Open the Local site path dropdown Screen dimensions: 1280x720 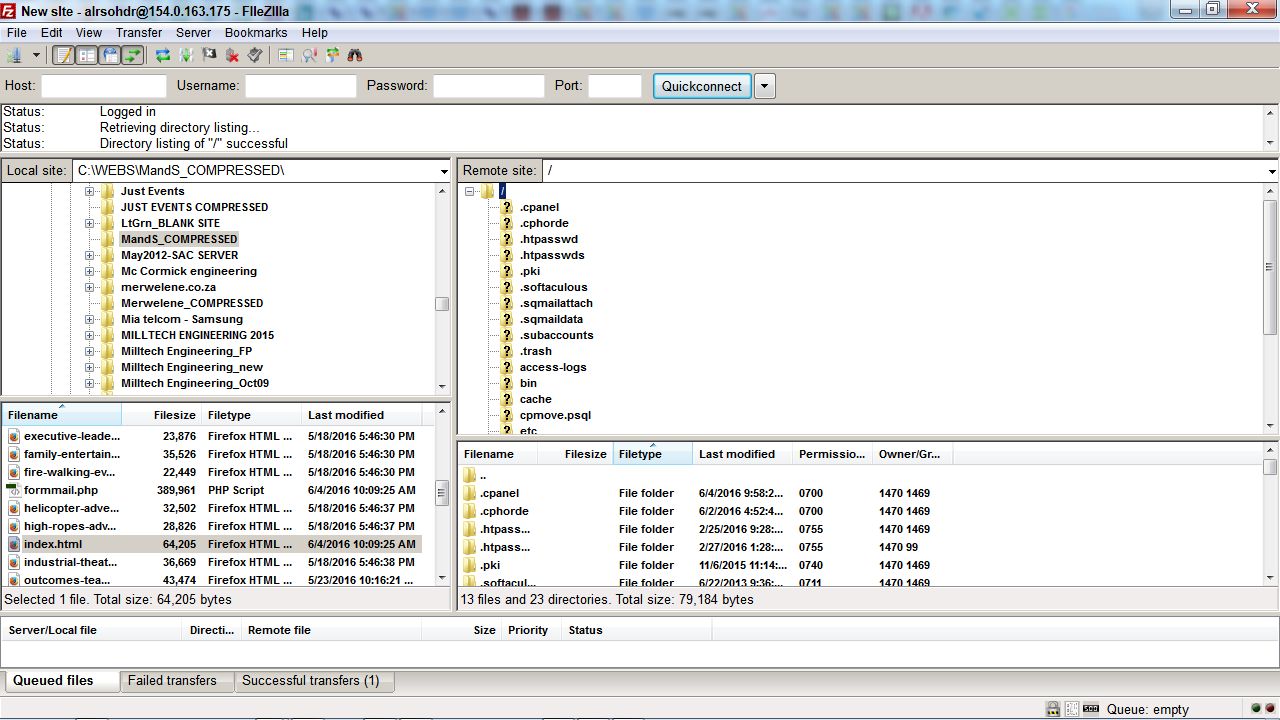[x=444, y=171]
